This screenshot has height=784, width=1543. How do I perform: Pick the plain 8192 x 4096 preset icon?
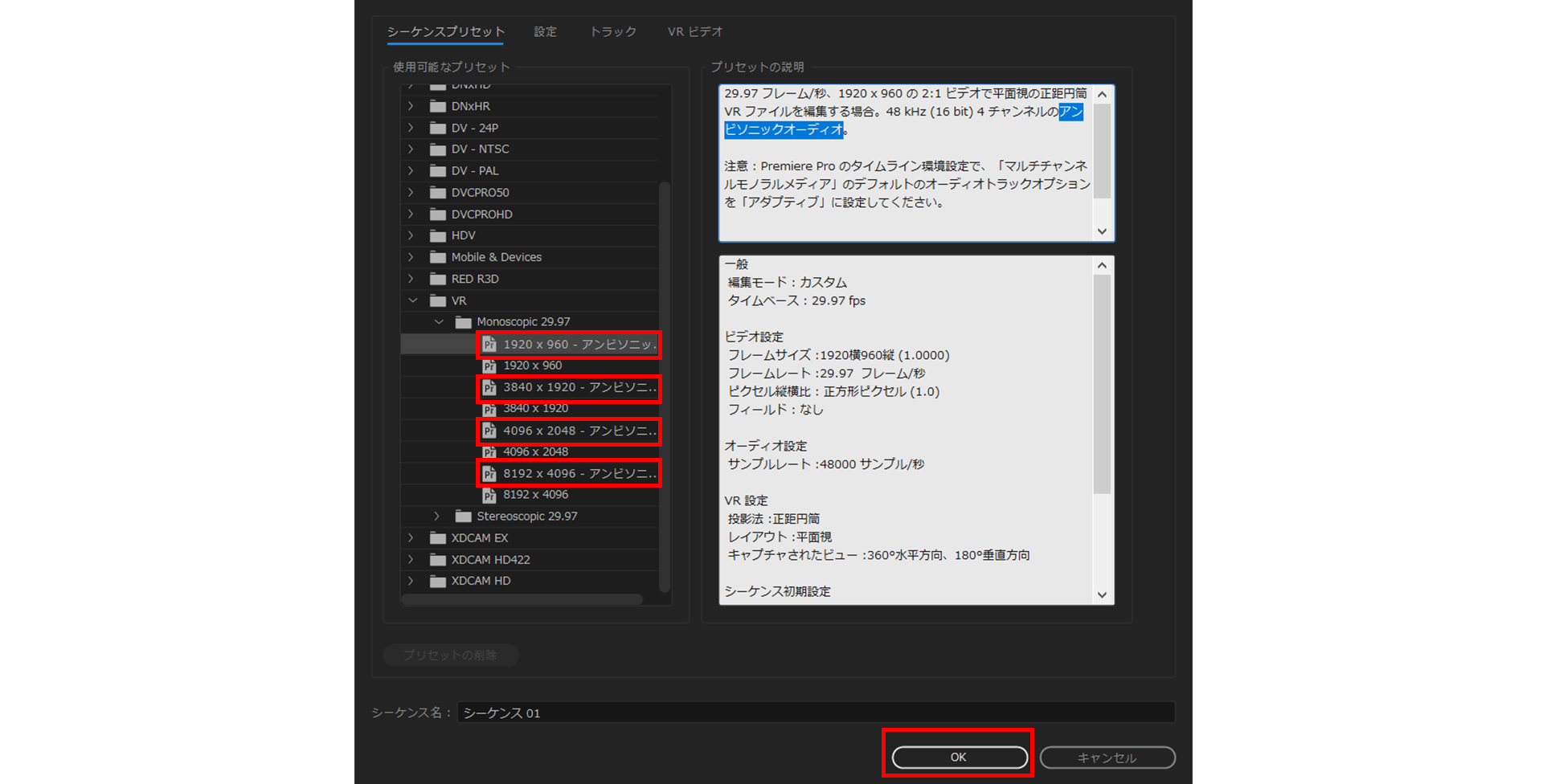click(489, 496)
